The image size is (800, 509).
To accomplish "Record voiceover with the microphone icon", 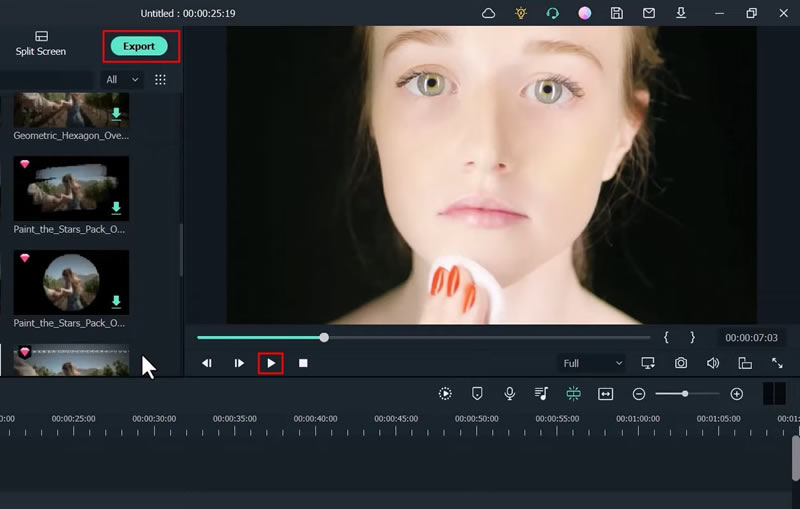I will click(510, 394).
